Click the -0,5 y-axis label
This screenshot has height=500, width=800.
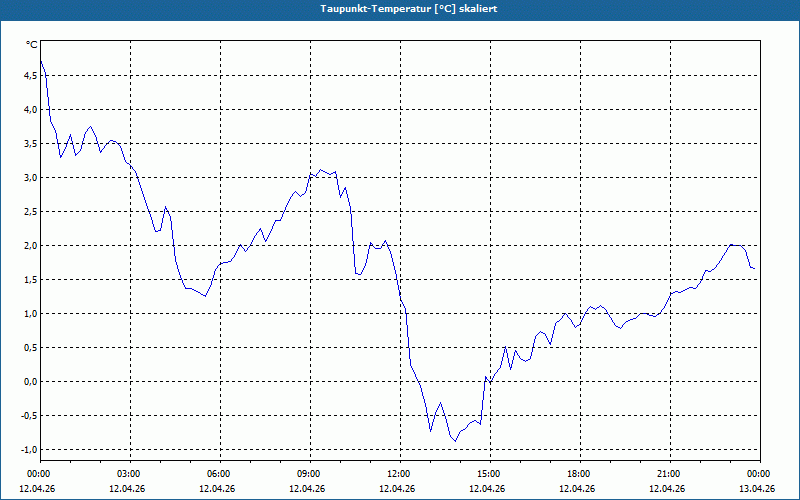click(x=30, y=416)
